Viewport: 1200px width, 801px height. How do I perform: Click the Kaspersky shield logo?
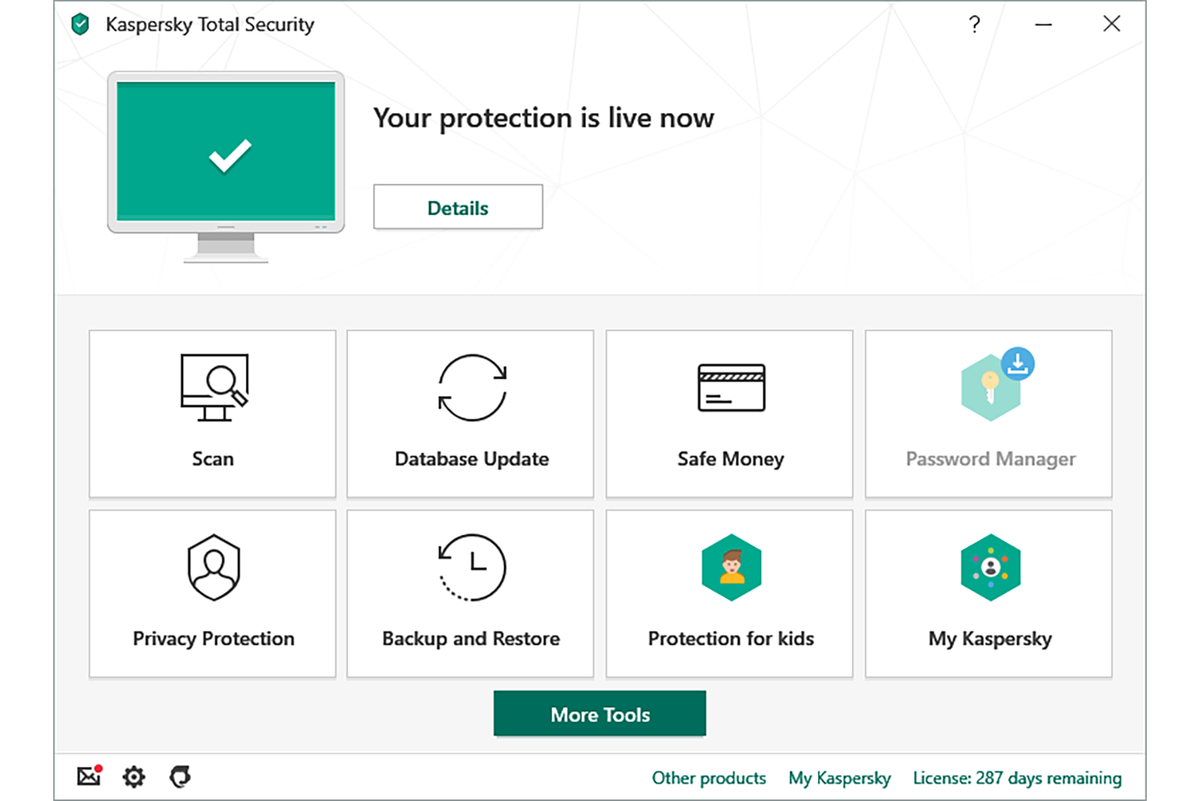point(79,24)
